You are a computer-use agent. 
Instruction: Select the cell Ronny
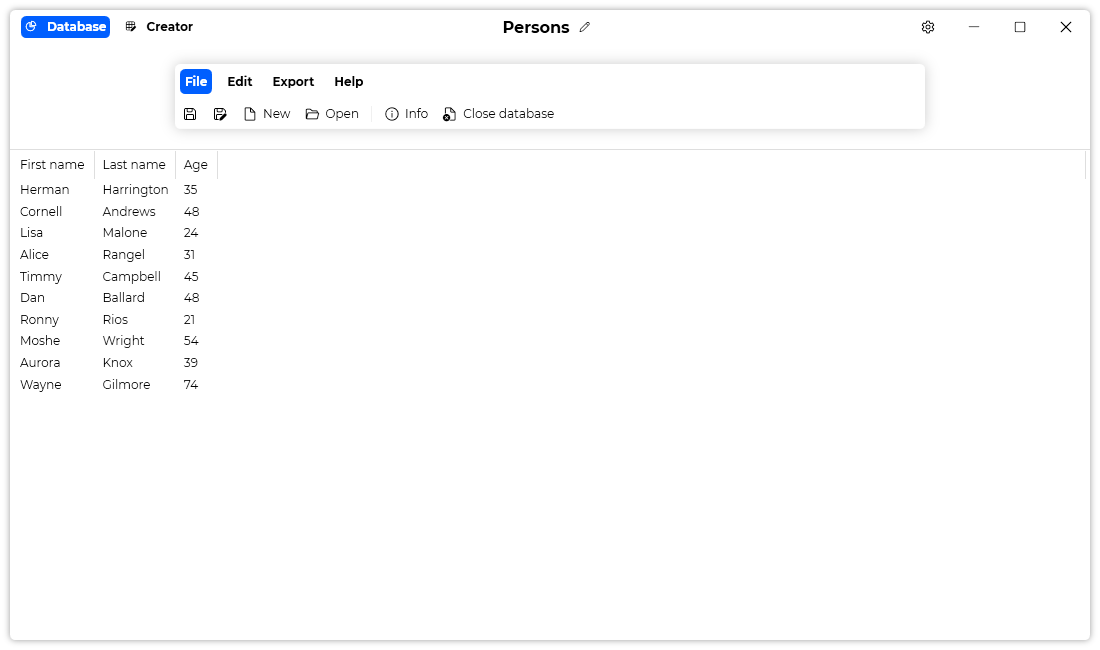pyautogui.click(x=39, y=320)
